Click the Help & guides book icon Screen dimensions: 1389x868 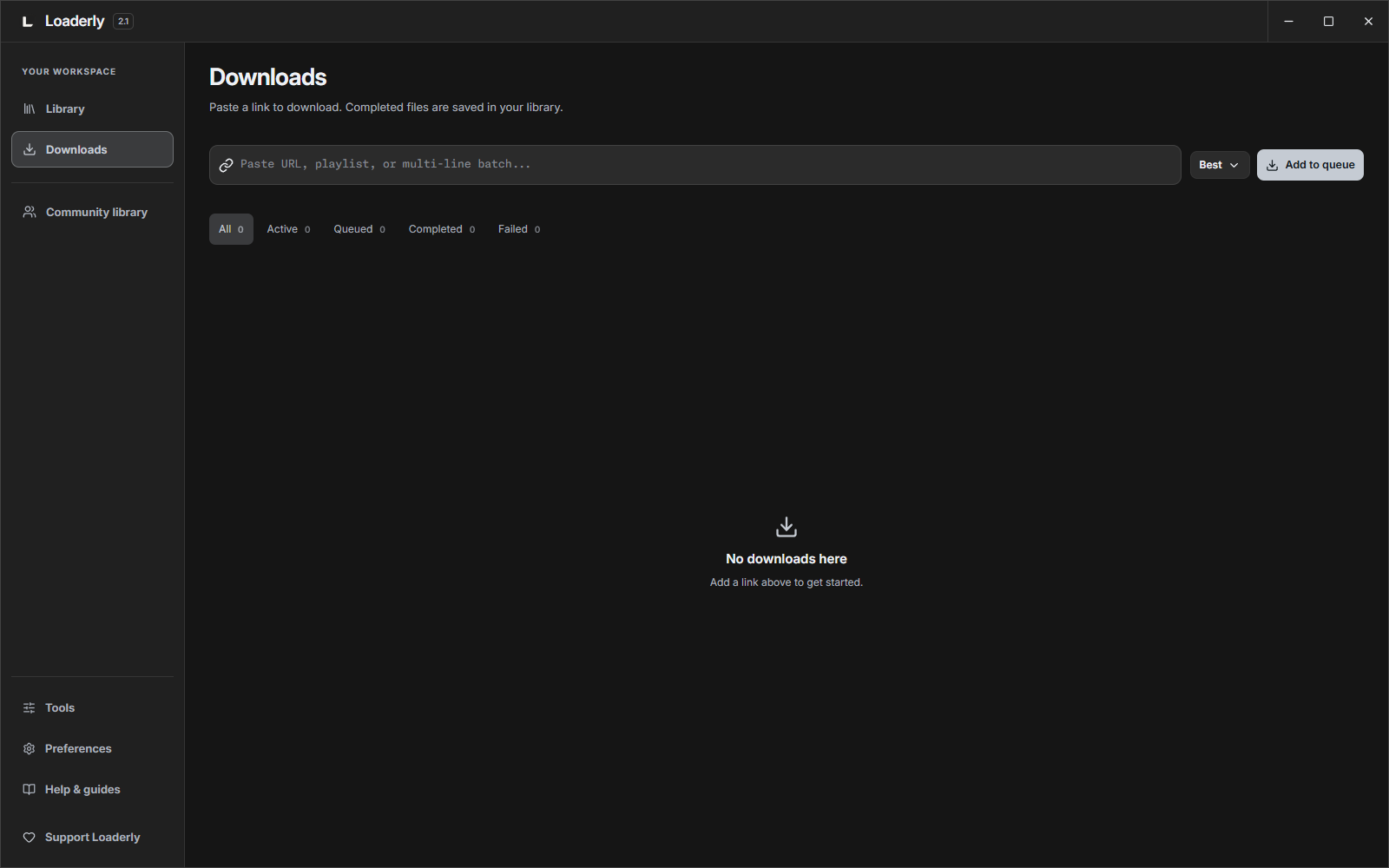(29, 789)
